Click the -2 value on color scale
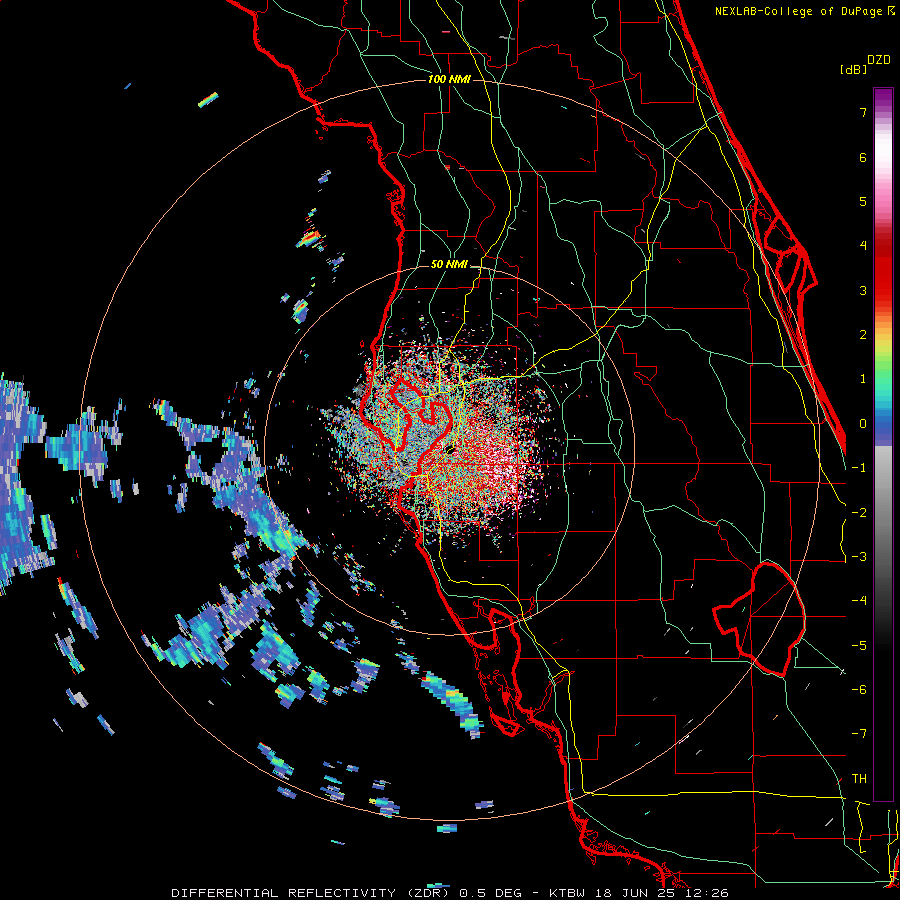This screenshot has width=900, height=900. 859,513
